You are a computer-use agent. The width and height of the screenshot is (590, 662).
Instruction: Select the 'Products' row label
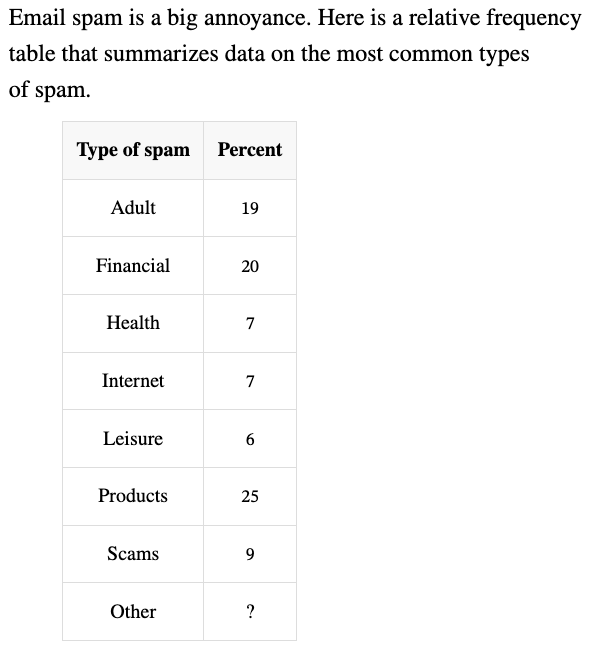133,496
